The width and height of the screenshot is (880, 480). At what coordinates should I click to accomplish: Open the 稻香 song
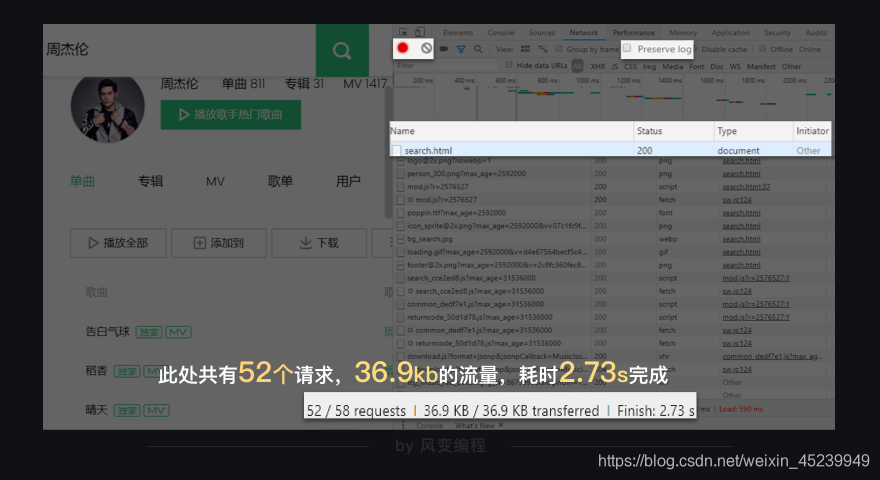point(96,371)
